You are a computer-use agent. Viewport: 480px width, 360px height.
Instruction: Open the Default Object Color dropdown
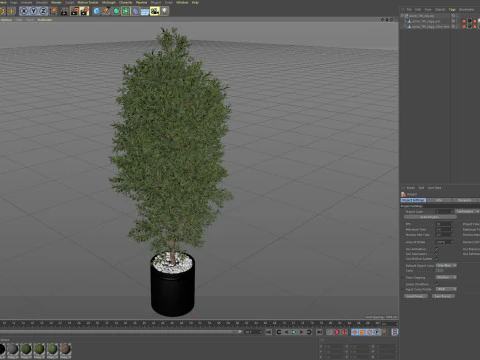point(446,266)
